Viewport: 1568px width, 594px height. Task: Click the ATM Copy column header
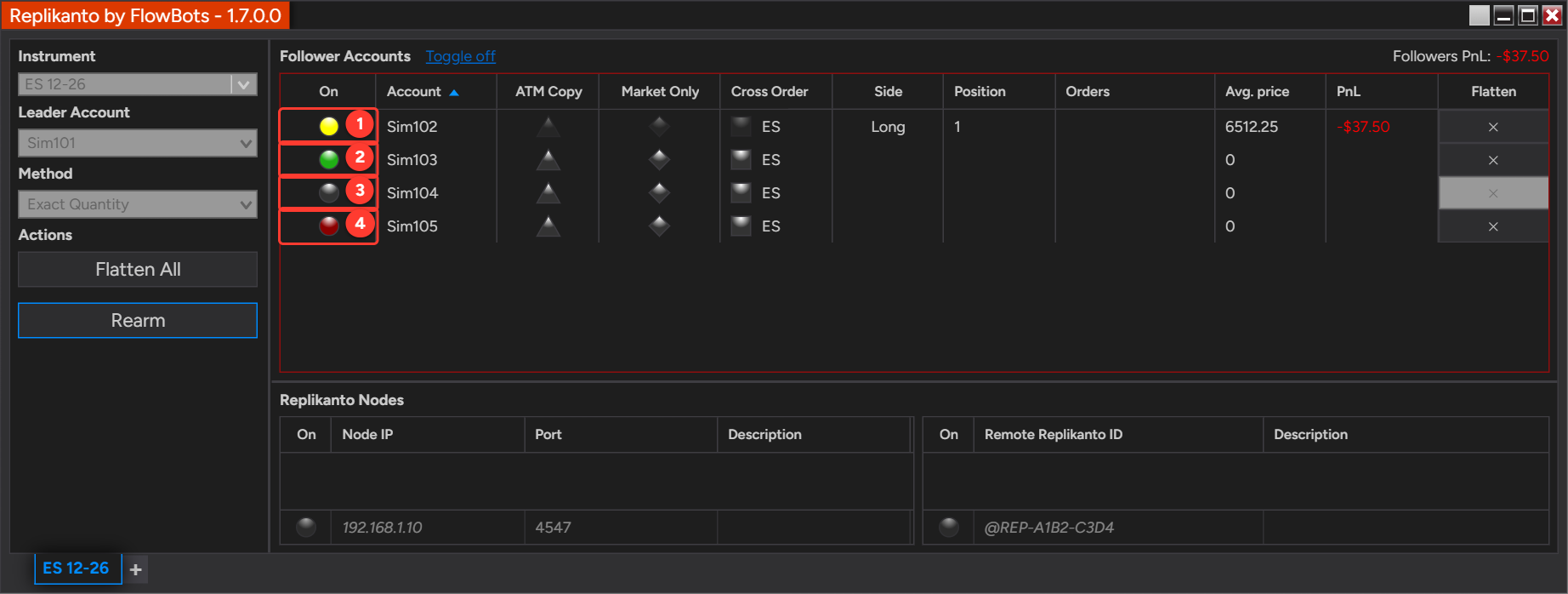coord(548,91)
